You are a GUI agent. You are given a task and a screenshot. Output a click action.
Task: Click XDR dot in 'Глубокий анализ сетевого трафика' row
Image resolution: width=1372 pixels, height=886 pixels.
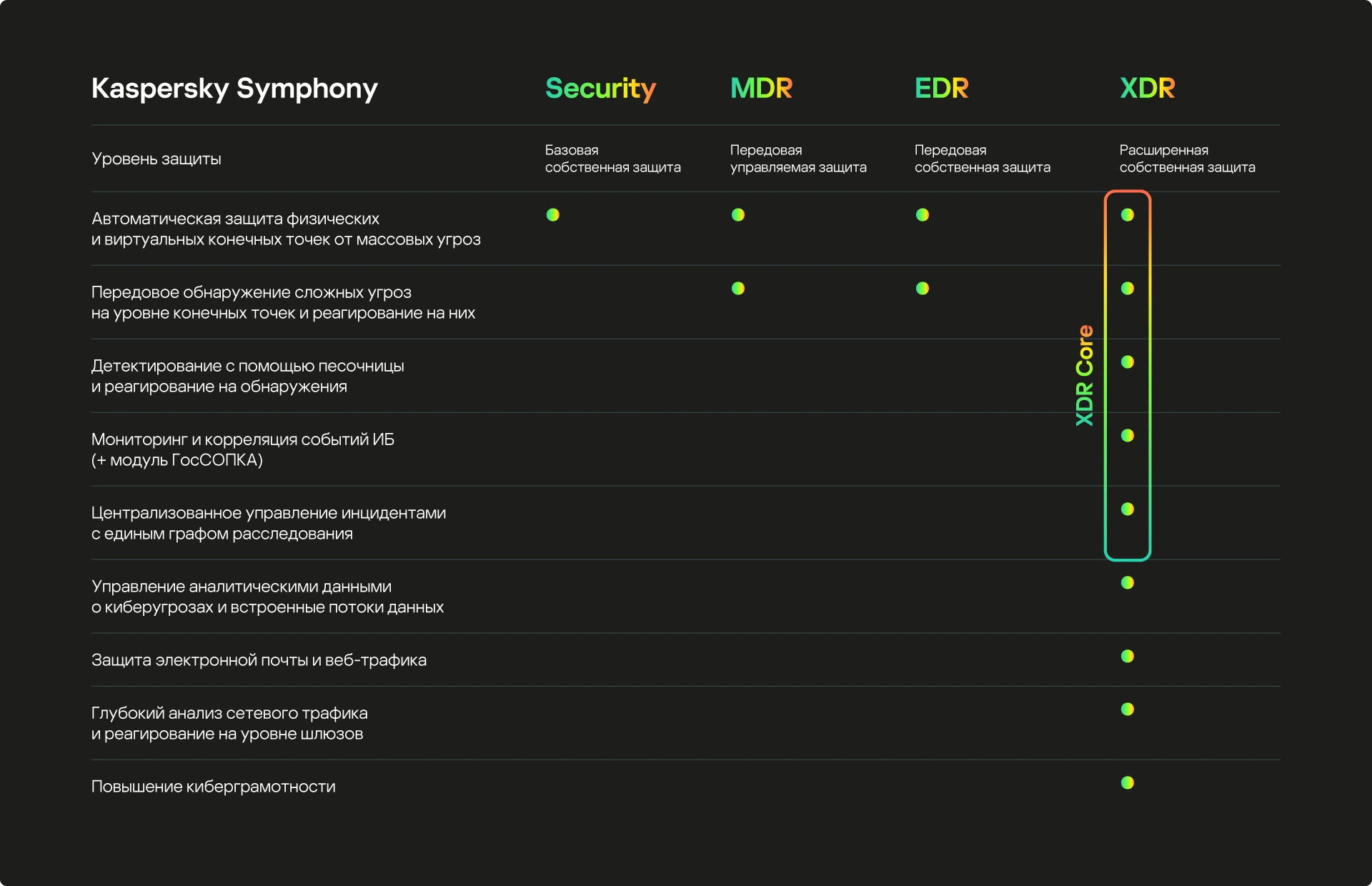coord(1128,710)
